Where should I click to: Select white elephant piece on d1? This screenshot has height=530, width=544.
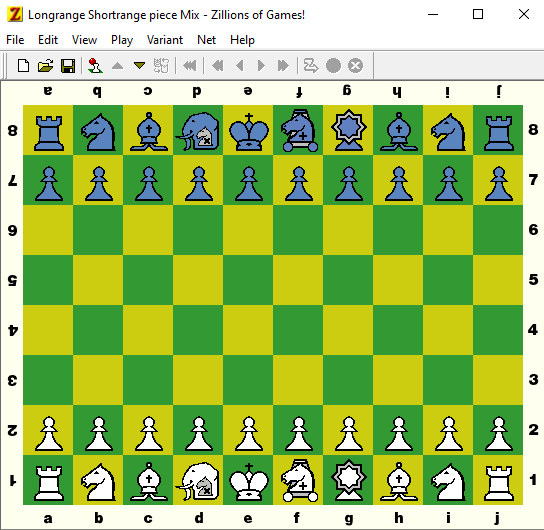click(198, 481)
